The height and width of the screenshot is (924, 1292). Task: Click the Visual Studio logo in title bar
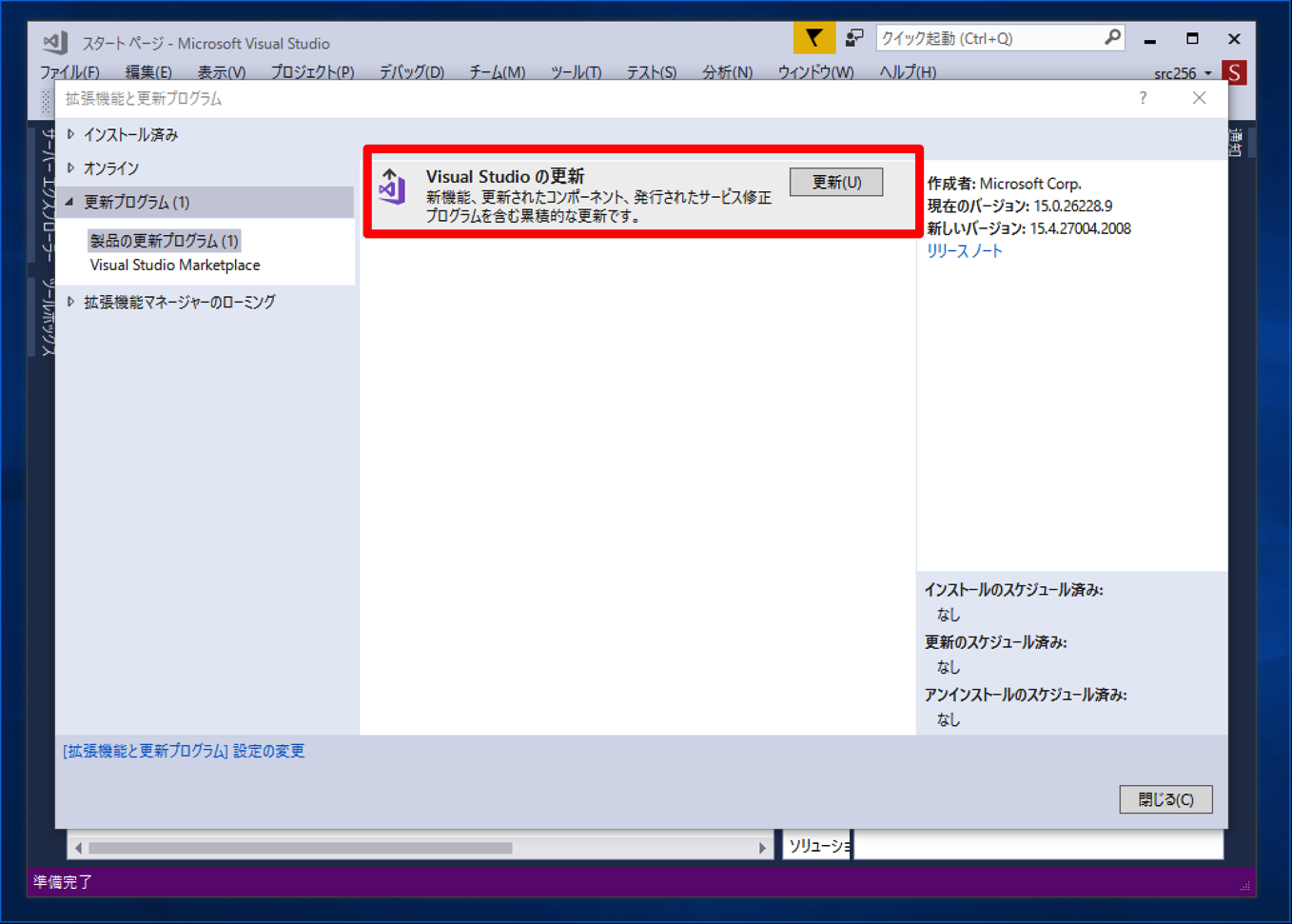tap(55, 42)
